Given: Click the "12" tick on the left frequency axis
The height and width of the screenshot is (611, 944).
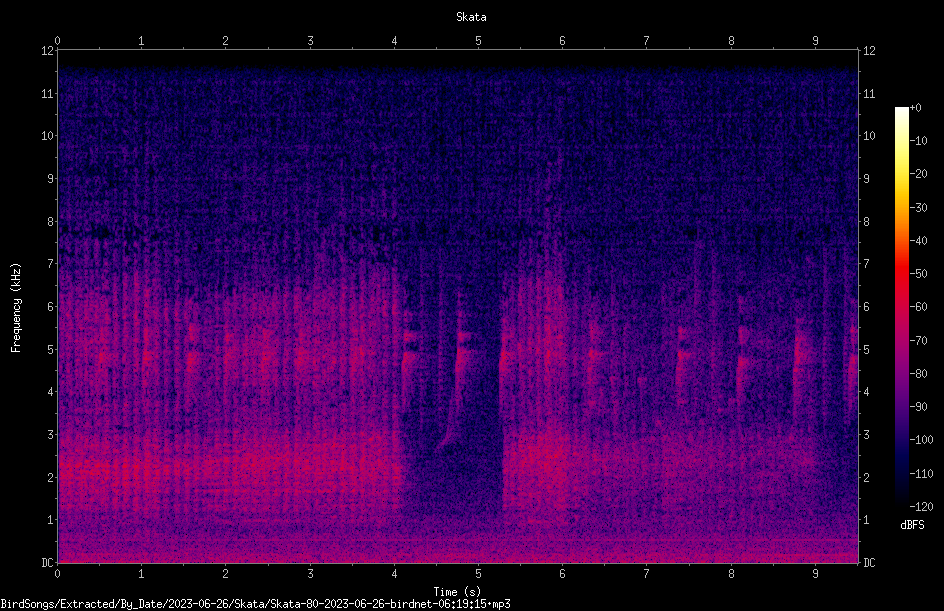Looking at the screenshot, I should click(48, 51).
